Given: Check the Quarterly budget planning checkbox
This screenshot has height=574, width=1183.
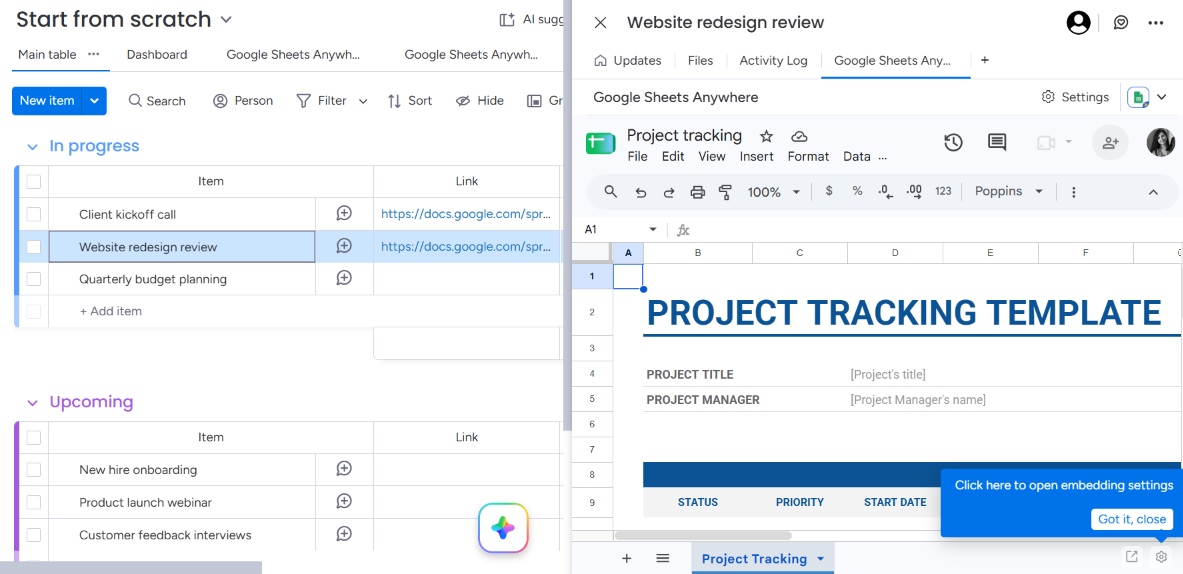Looking at the screenshot, I should (33, 279).
